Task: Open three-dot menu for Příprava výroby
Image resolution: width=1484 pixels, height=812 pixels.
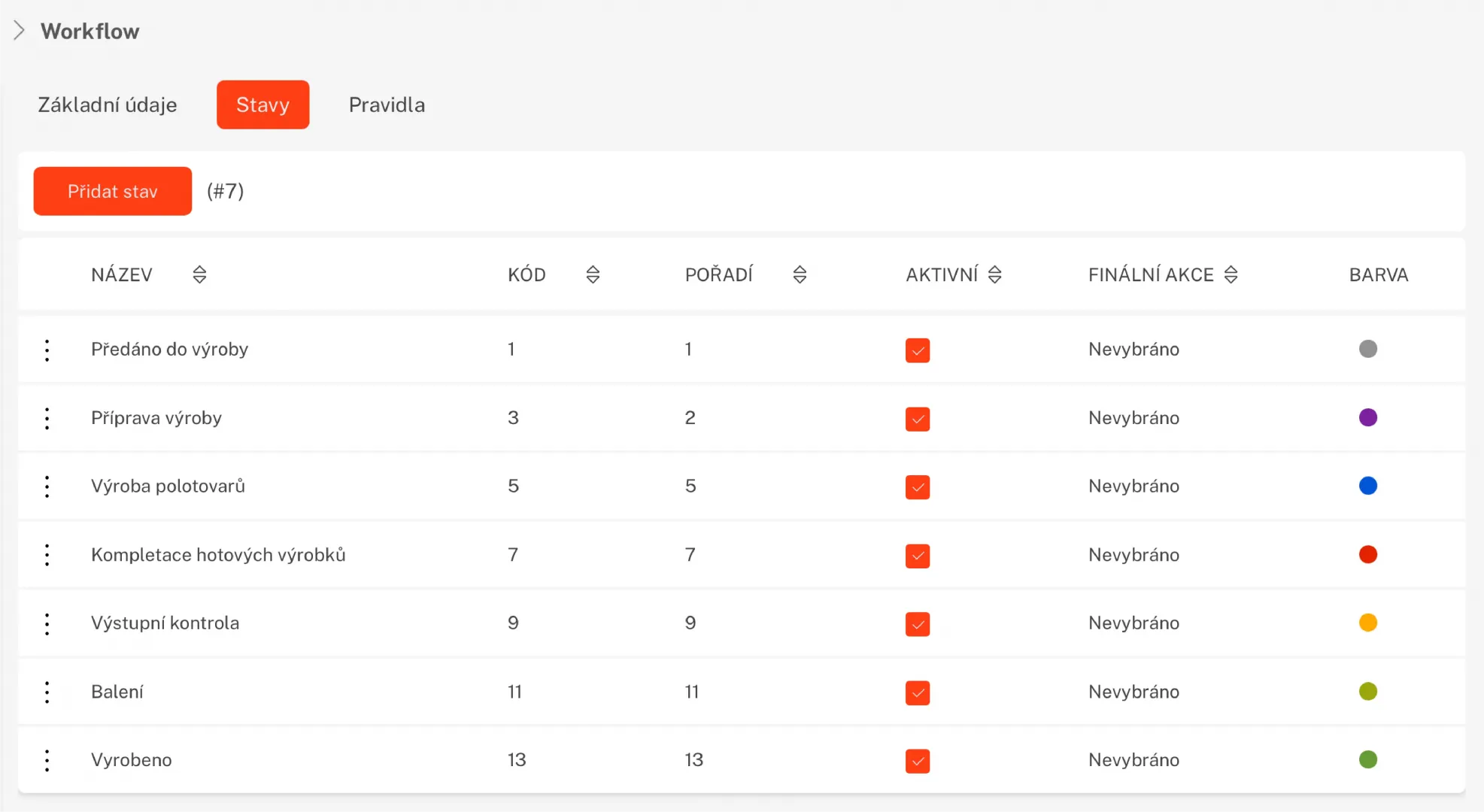Action: (x=47, y=418)
